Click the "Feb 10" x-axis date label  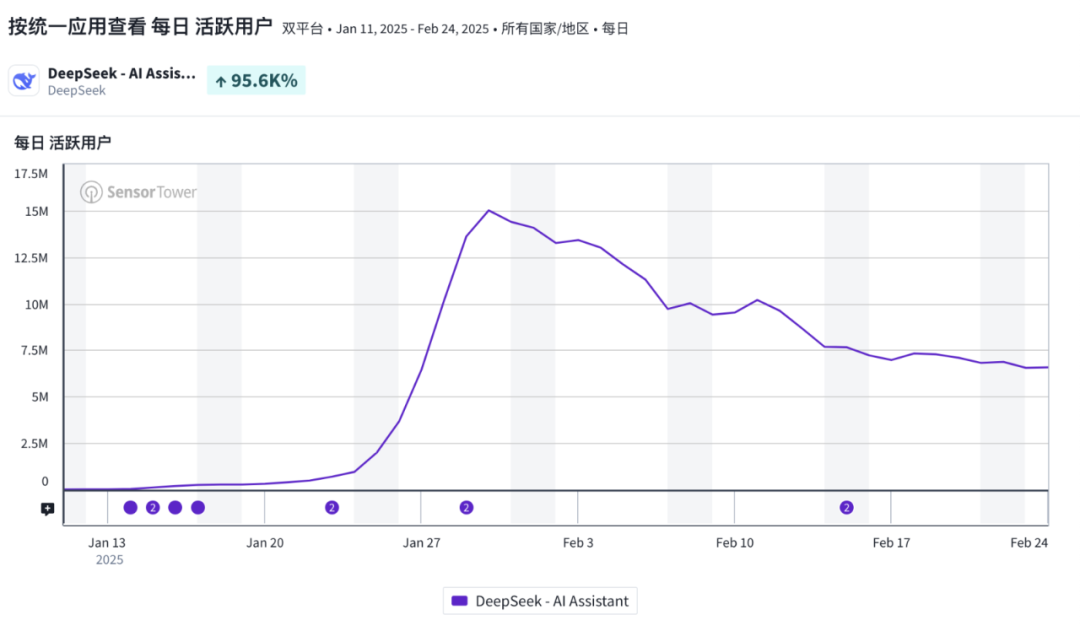pyautogui.click(x=734, y=543)
